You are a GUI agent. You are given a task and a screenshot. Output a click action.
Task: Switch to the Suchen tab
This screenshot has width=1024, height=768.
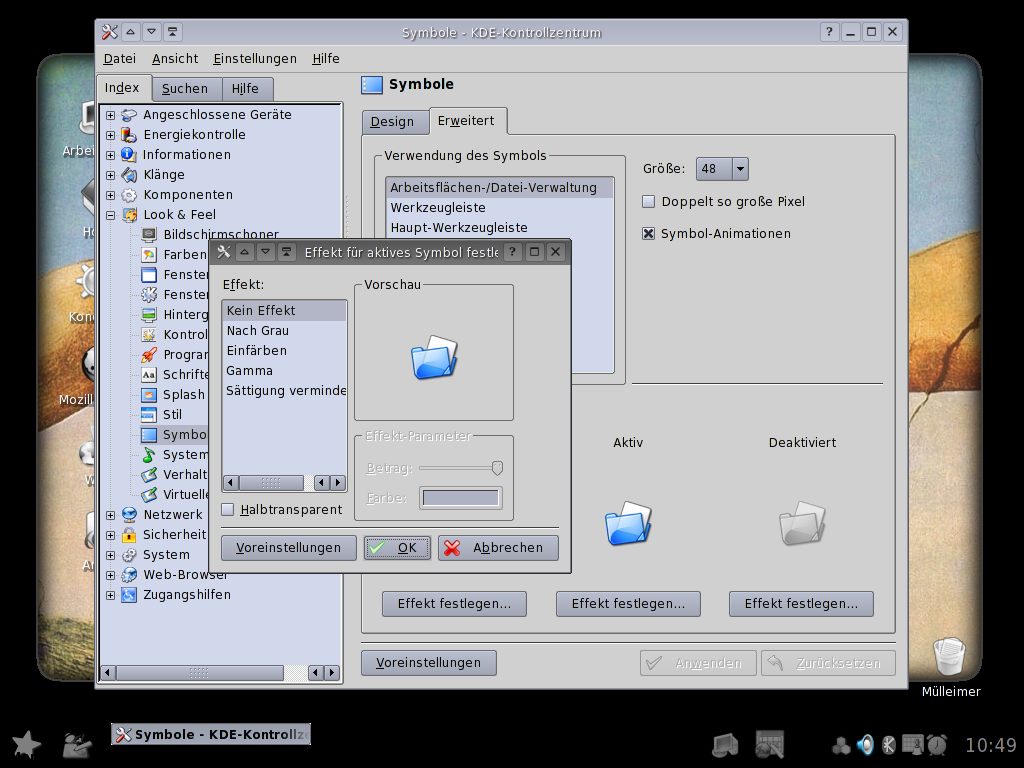click(x=185, y=89)
